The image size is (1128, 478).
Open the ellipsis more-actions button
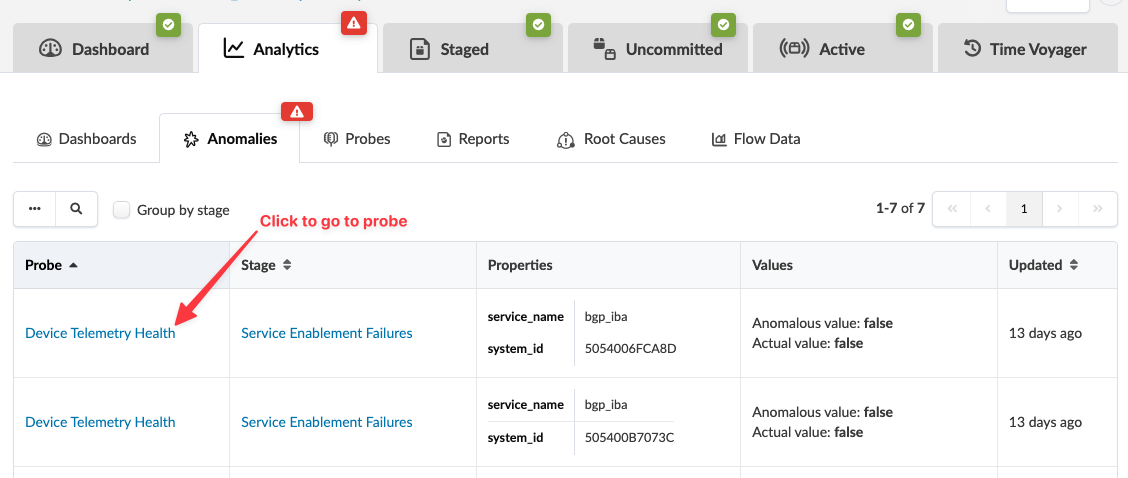click(35, 209)
